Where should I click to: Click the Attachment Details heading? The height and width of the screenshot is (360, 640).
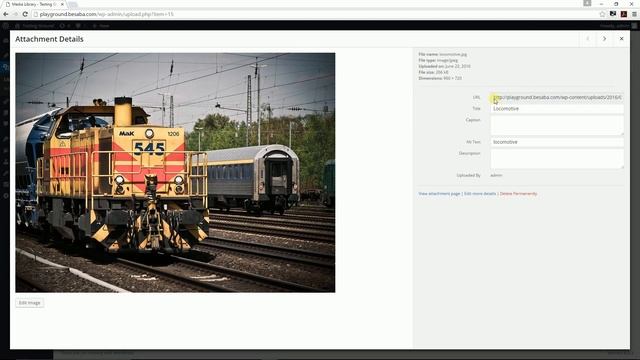click(49, 39)
